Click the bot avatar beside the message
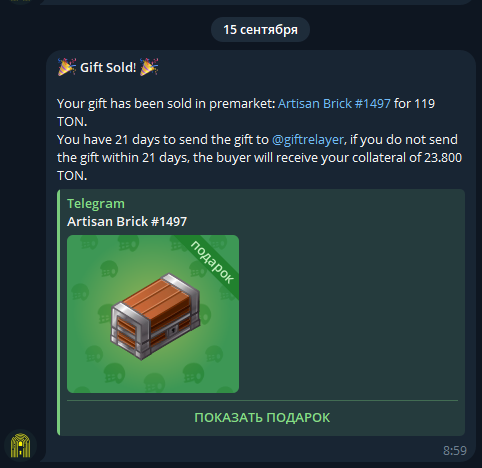This screenshot has width=482, height=468. click(x=20, y=445)
